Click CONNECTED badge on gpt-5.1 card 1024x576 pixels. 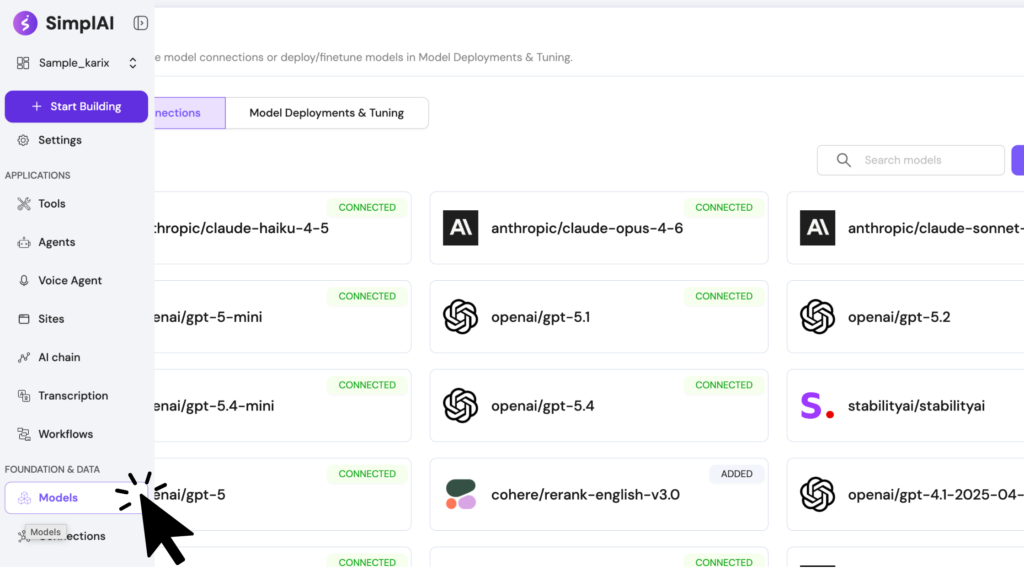724,296
